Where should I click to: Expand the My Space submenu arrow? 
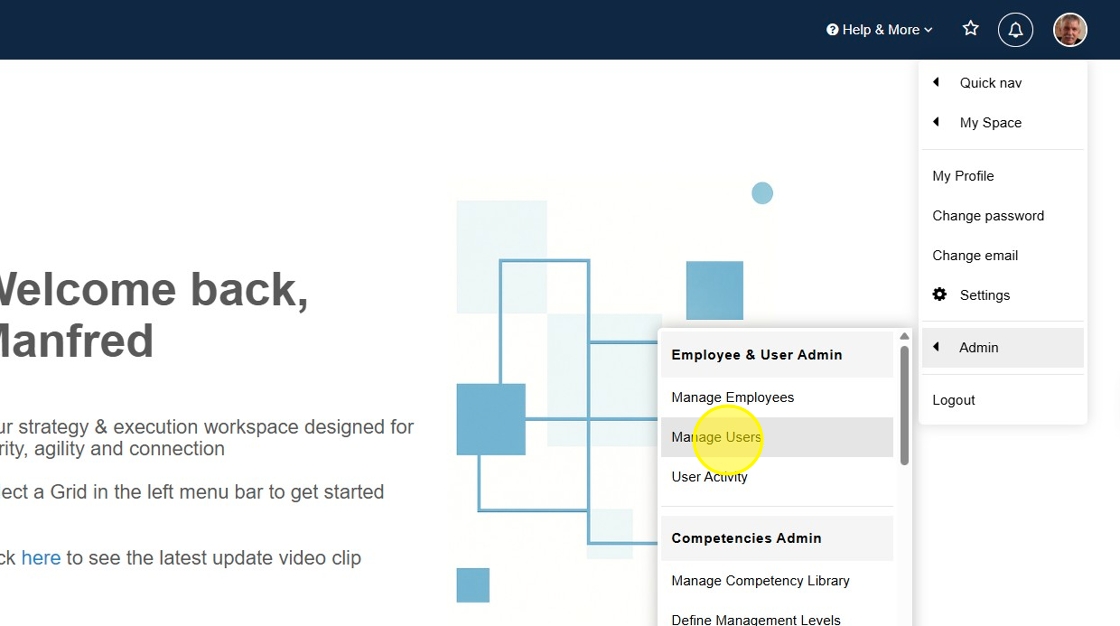point(937,123)
